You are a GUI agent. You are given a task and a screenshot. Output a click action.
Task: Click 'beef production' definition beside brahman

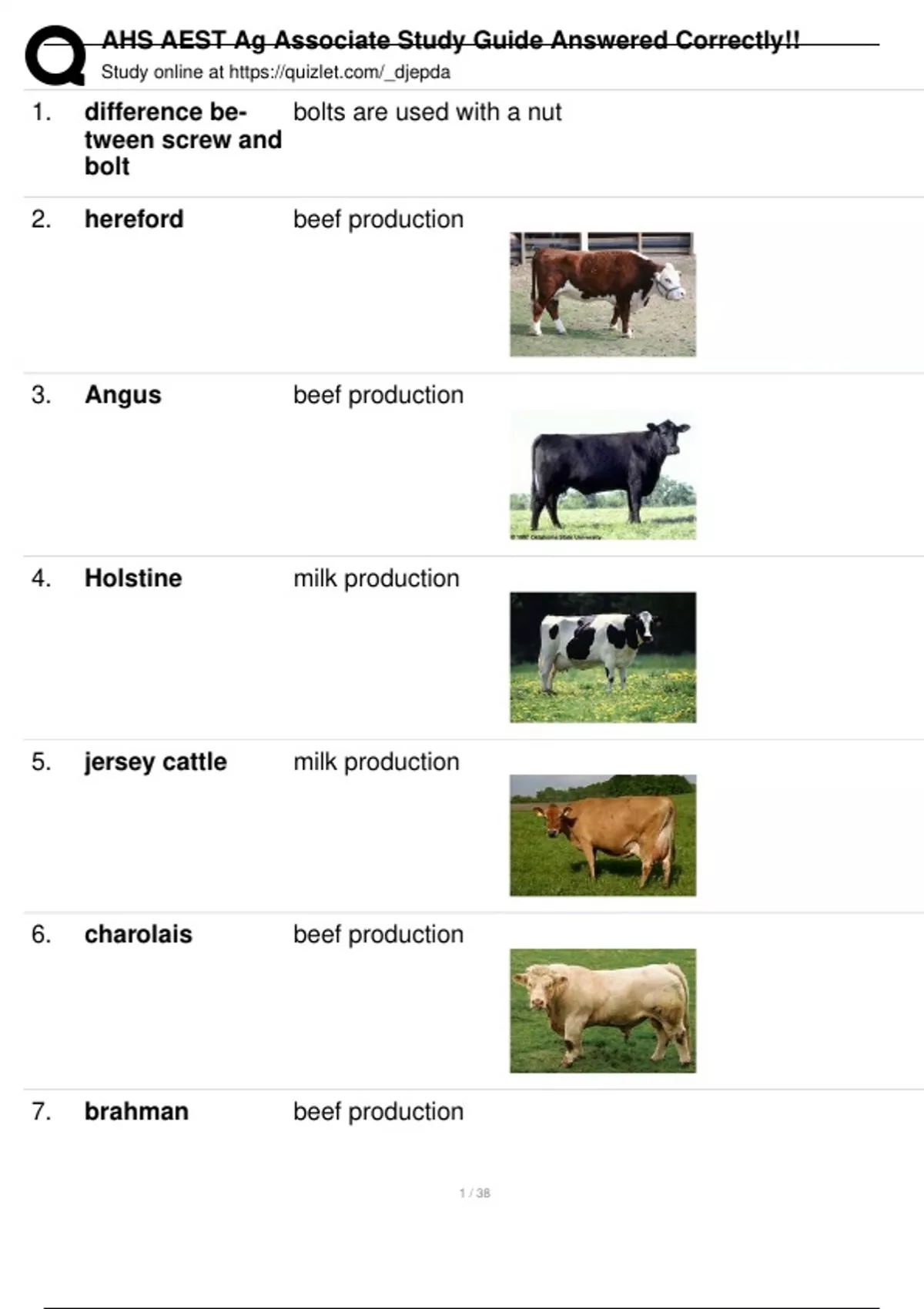(378, 1111)
